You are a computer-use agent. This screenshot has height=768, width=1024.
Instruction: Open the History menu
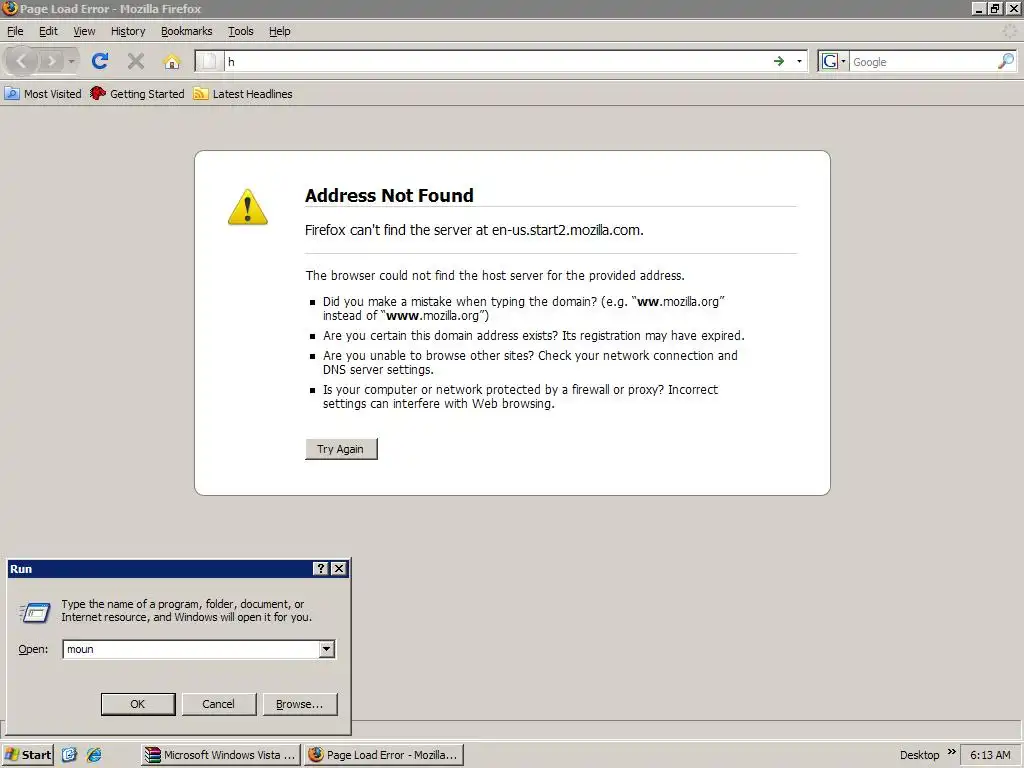[x=128, y=31]
